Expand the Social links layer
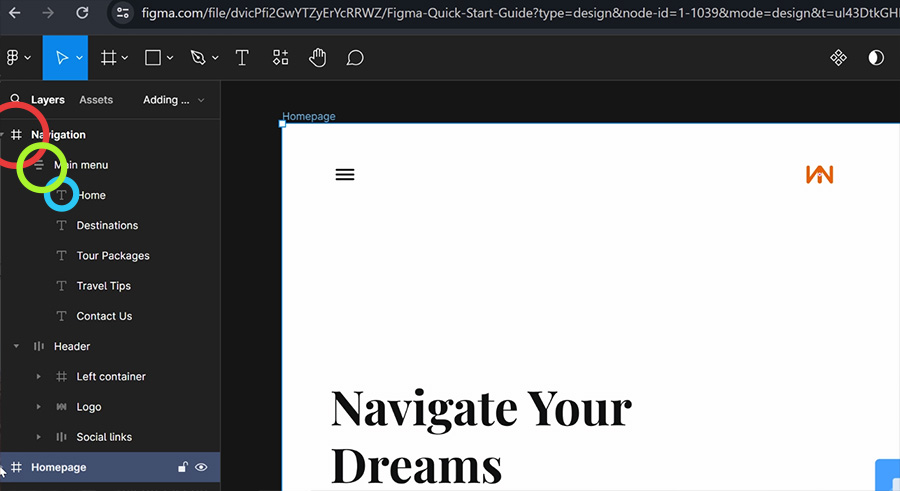This screenshot has width=900, height=491. pyautogui.click(x=38, y=437)
